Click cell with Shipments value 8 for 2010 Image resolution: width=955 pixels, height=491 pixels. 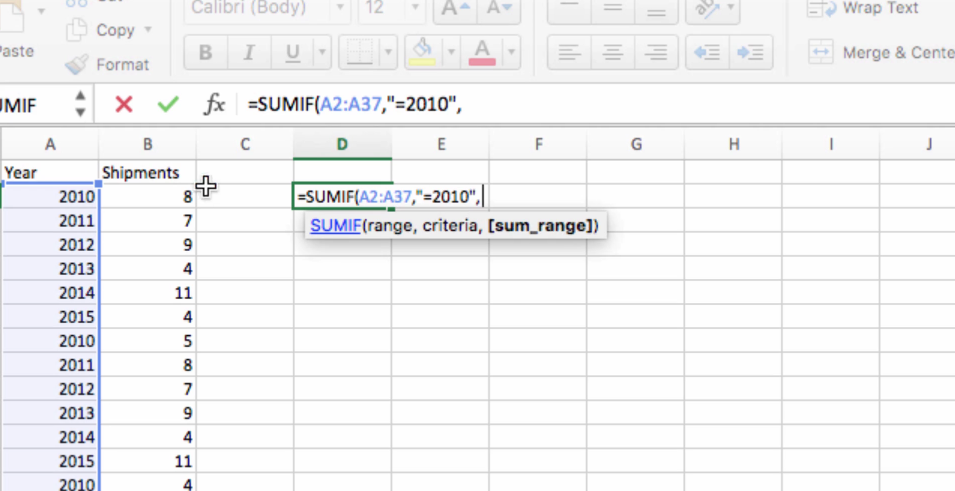[x=147, y=196]
